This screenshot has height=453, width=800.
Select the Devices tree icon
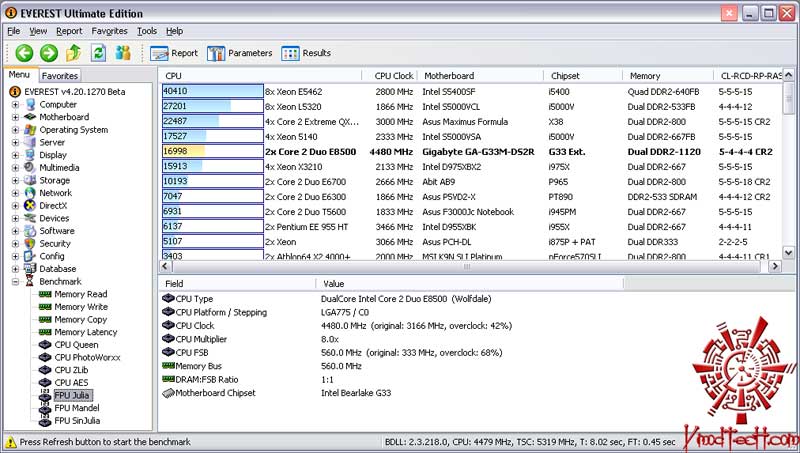[30, 218]
